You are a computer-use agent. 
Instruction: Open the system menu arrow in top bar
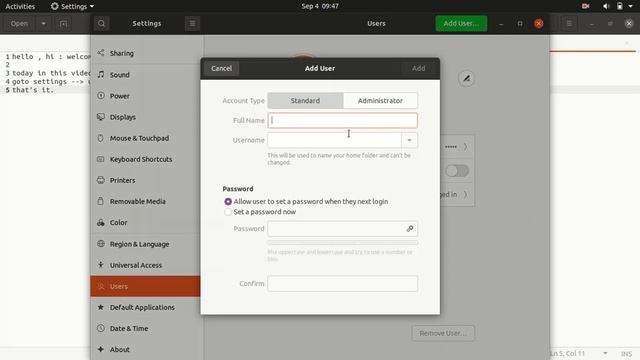pos(631,6)
